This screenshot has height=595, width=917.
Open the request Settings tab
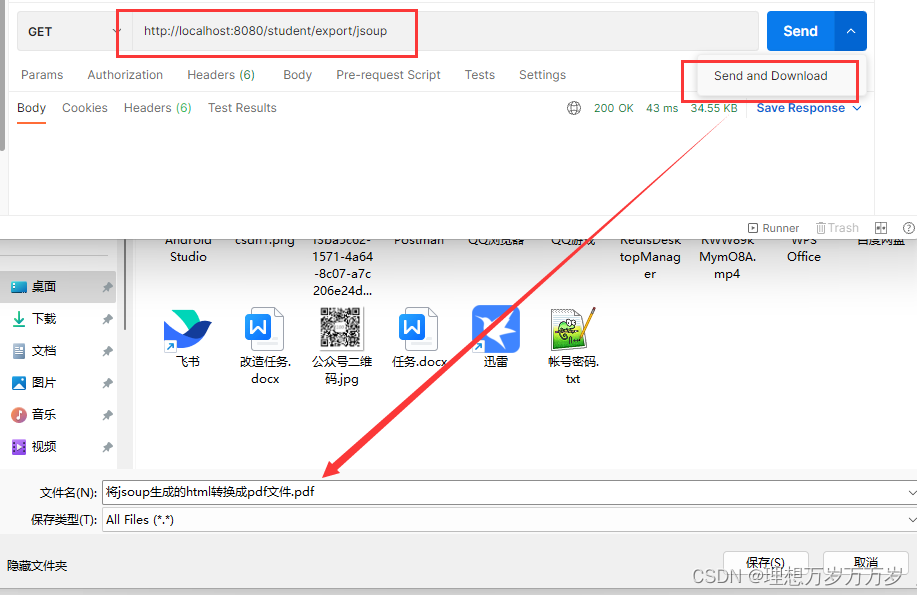(x=542, y=75)
